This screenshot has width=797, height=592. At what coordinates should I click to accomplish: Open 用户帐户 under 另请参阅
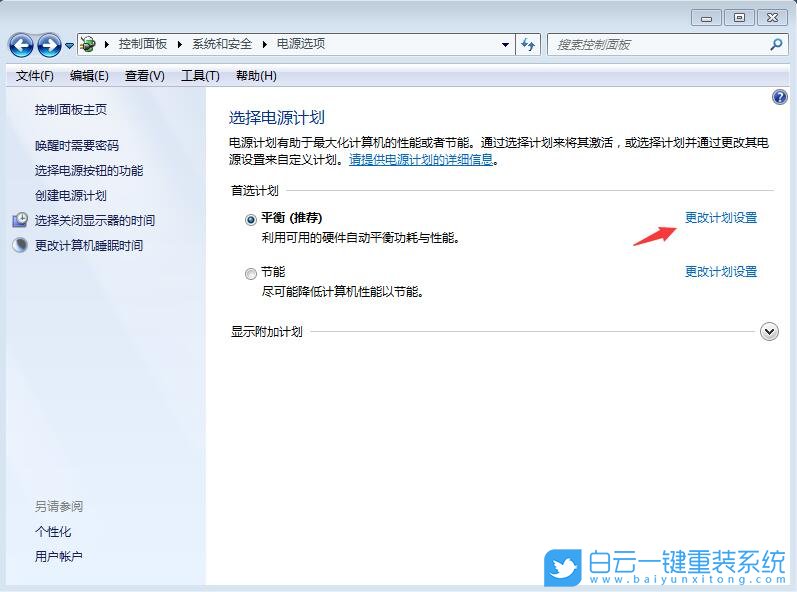point(58,557)
